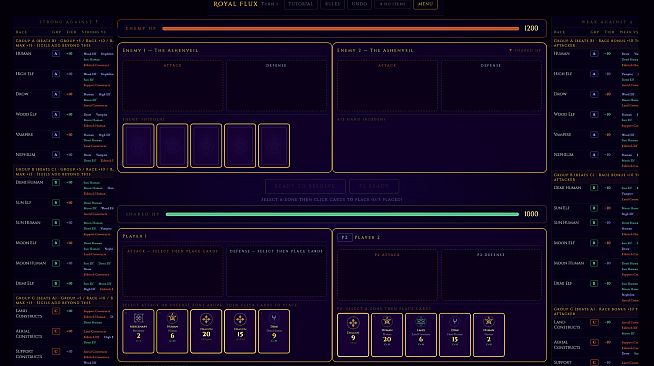The image size is (654, 366).
Task: Open the Tutorial tab in top bar
Action: (300, 4)
